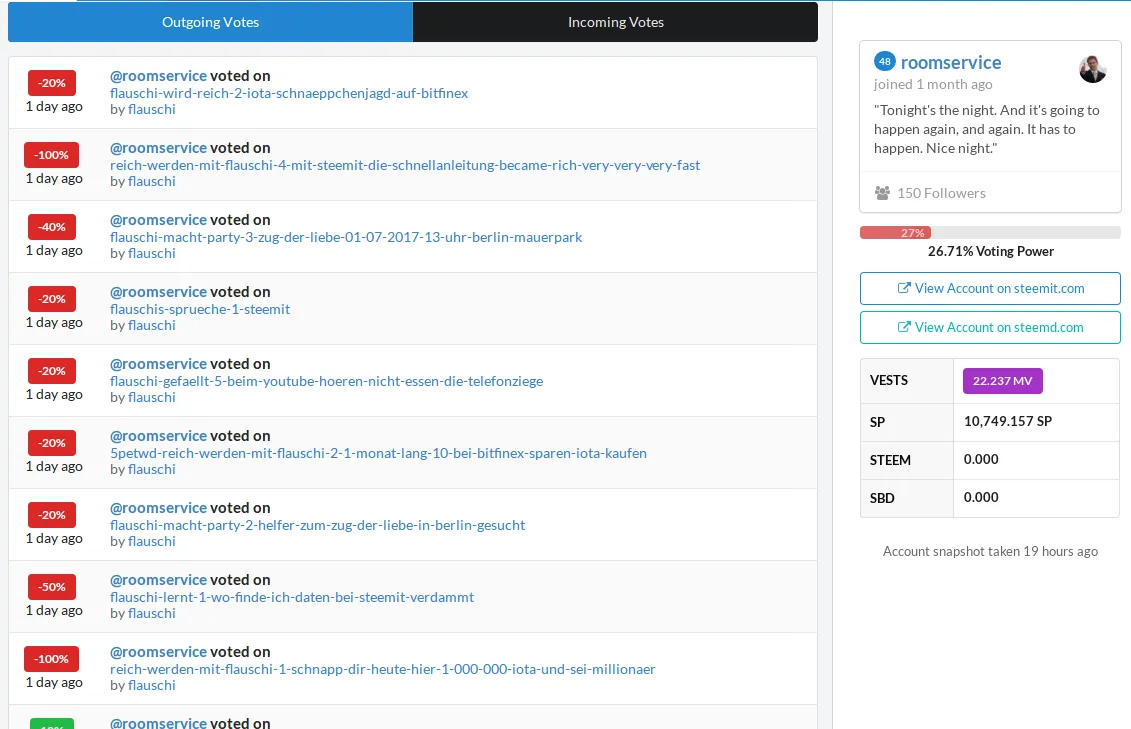Switch to the Incoming Votes tab
Viewport: 1131px width, 729px height.
point(615,22)
